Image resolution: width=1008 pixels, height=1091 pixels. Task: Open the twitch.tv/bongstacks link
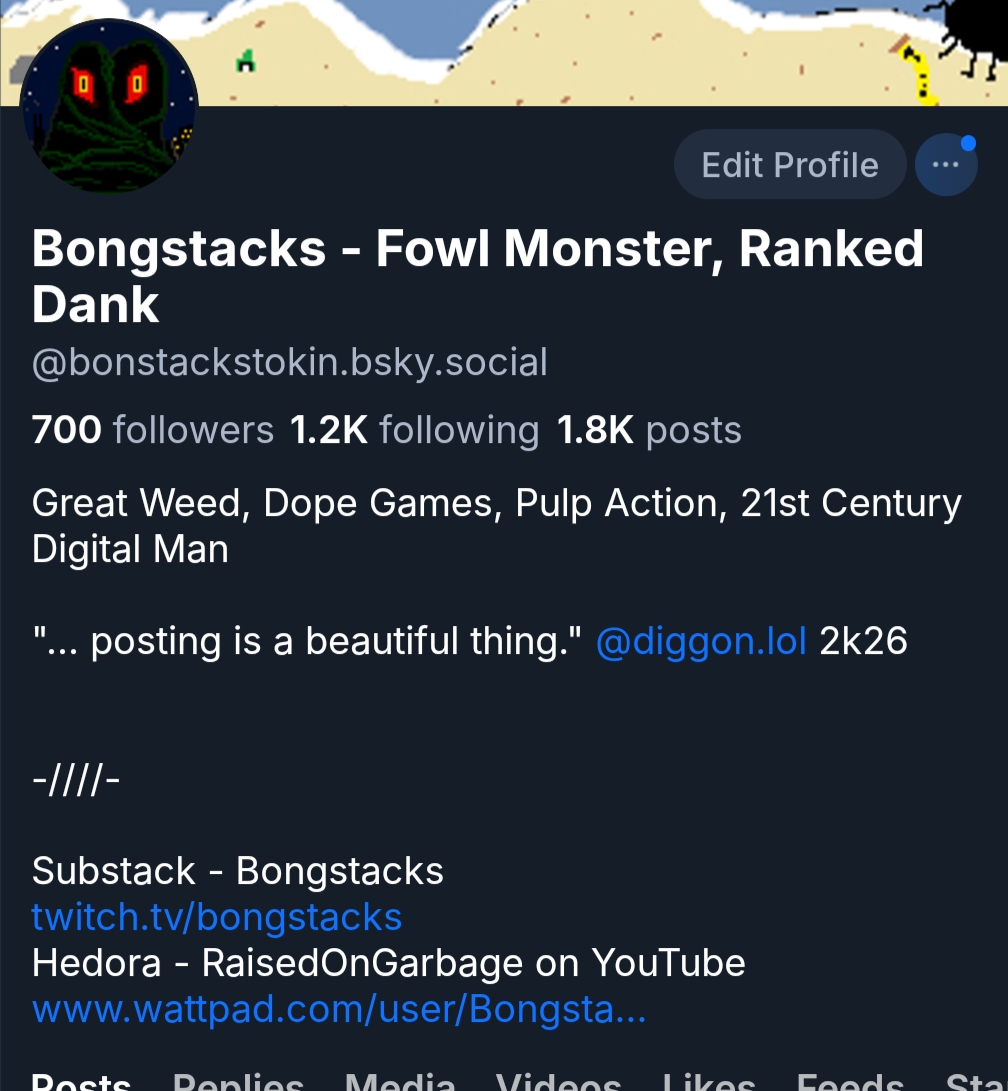pyautogui.click(x=217, y=916)
